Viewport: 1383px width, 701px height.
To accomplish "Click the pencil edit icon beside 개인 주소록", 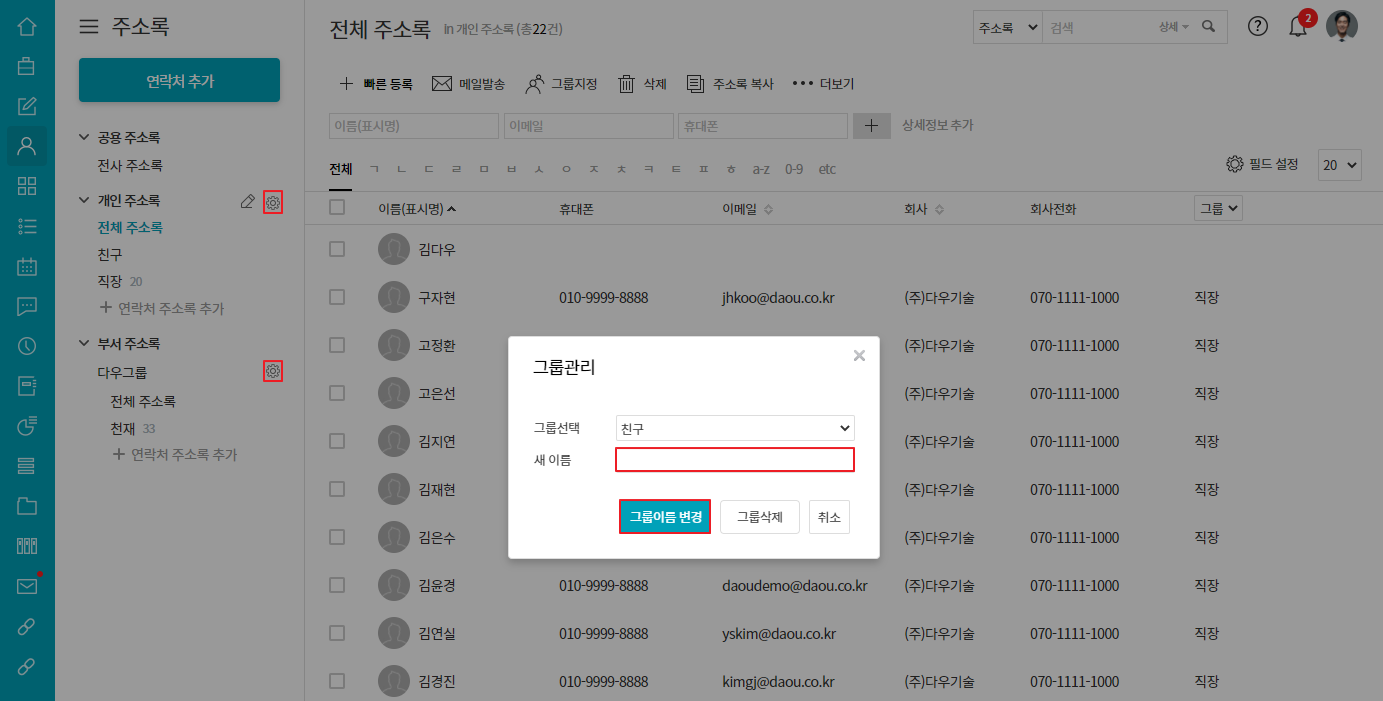I will (248, 202).
